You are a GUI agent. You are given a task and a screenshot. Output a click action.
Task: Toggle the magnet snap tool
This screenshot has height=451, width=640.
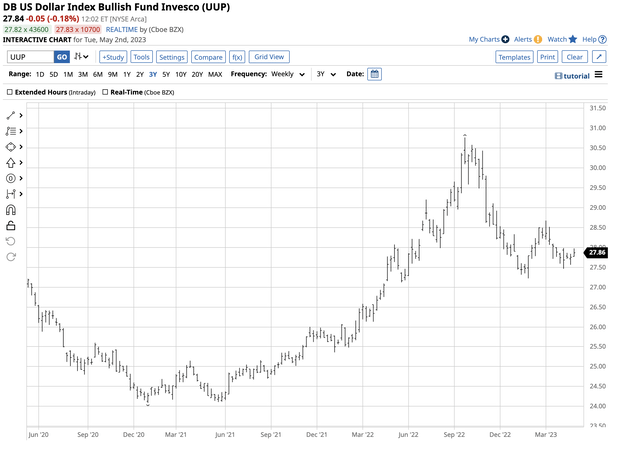11,210
